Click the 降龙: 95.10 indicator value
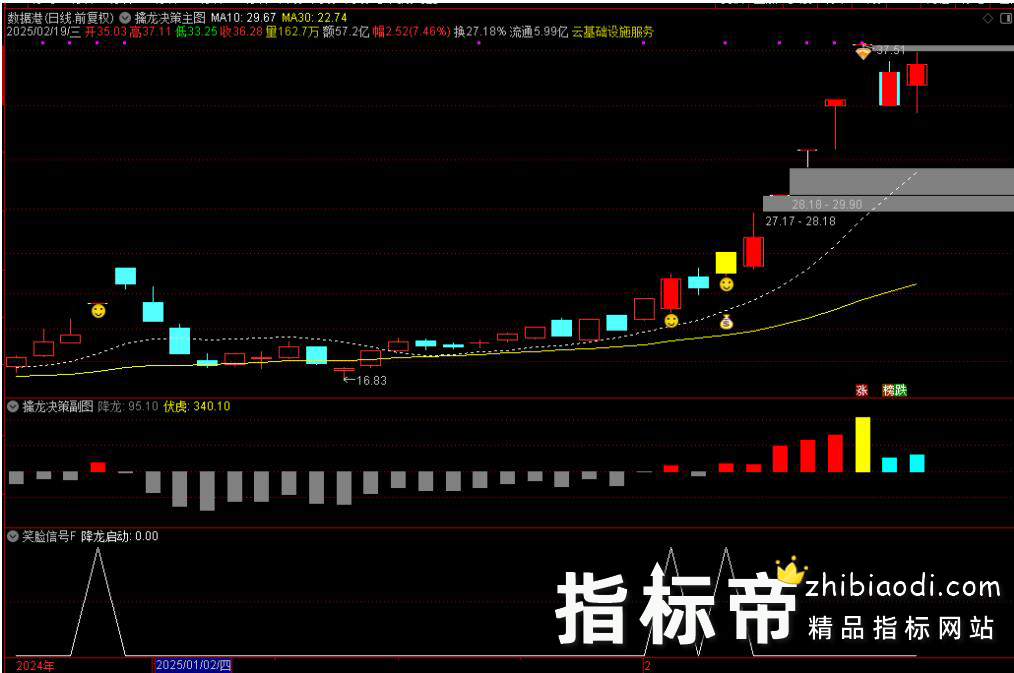 pyautogui.click(x=128, y=407)
